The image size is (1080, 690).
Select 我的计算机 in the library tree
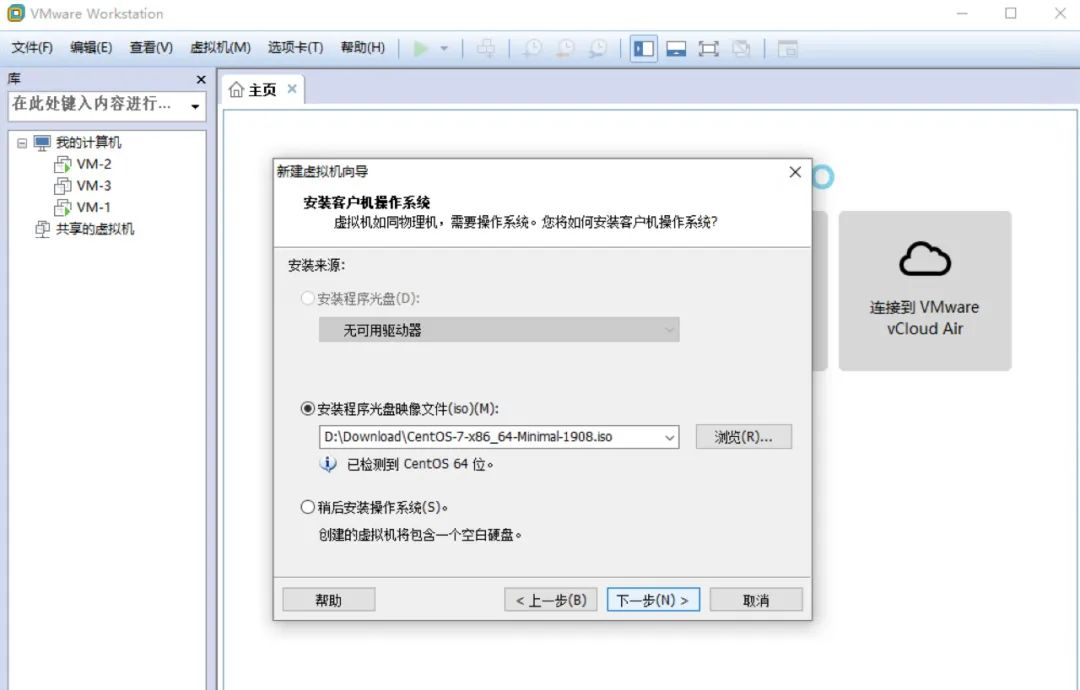click(x=88, y=143)
